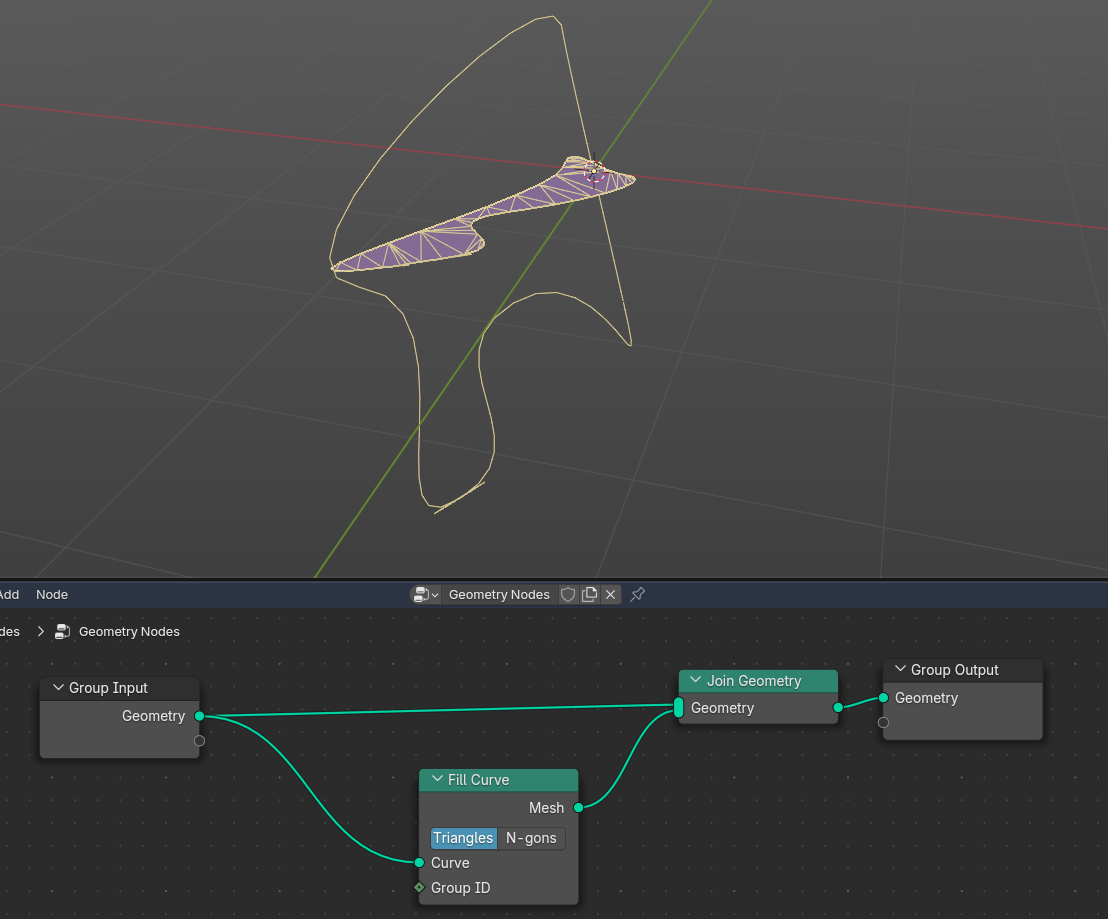
Task: Click the empty socket on Group Output
Action: [x=883, y=723]
